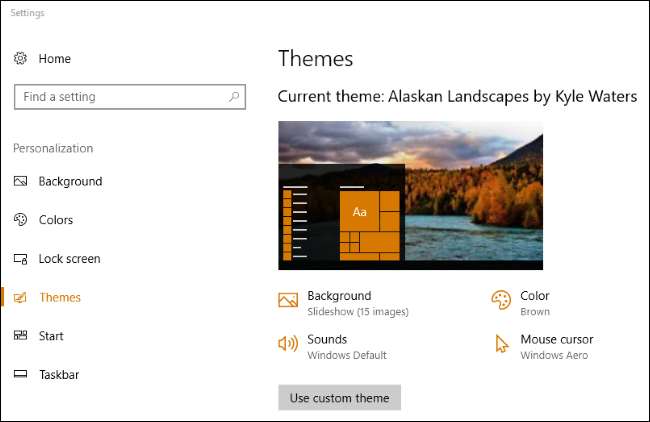Click the Taskbar icon in sidebar
The width and height of the screenshot is (650, 422).
(20, 374)
